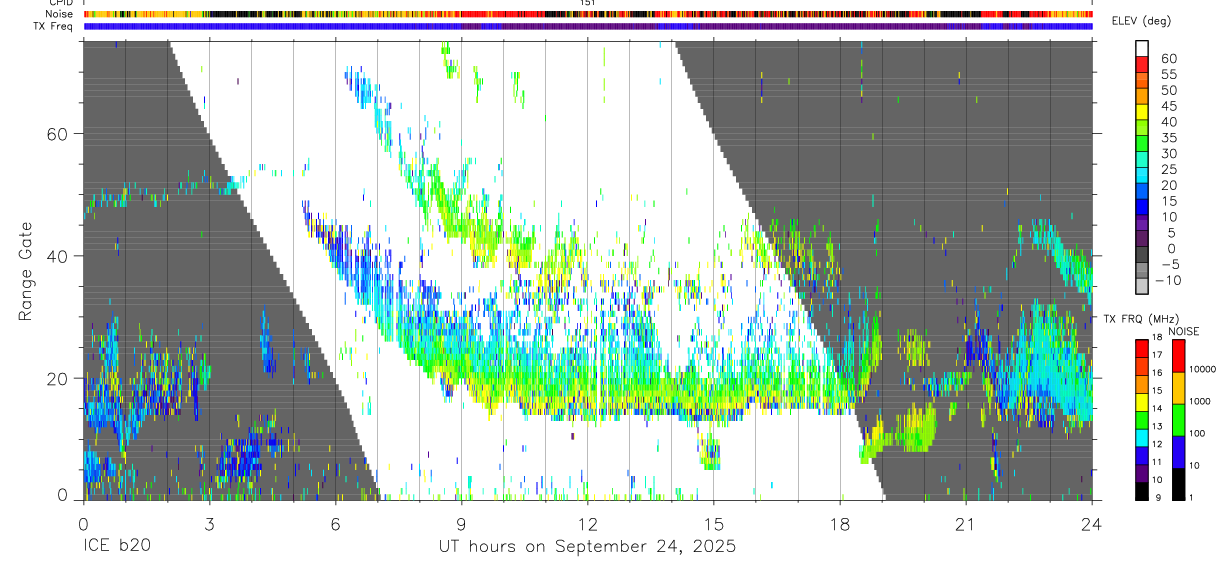The width and height of the screenshot is (1228, 567).
Task: Click the 25 label on the ELEV scale
Action: click(1167, 170)
